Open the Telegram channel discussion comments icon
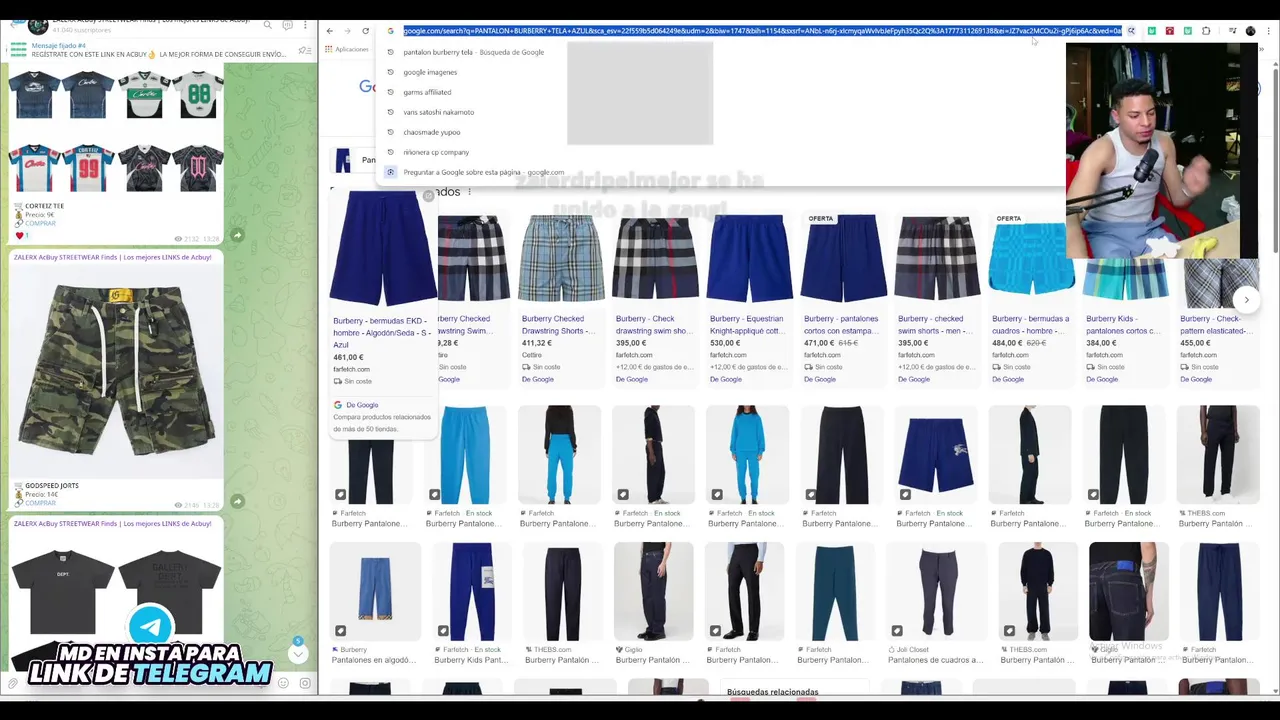This screenshot has height=720, width=1280. click(x=287, y=25)
